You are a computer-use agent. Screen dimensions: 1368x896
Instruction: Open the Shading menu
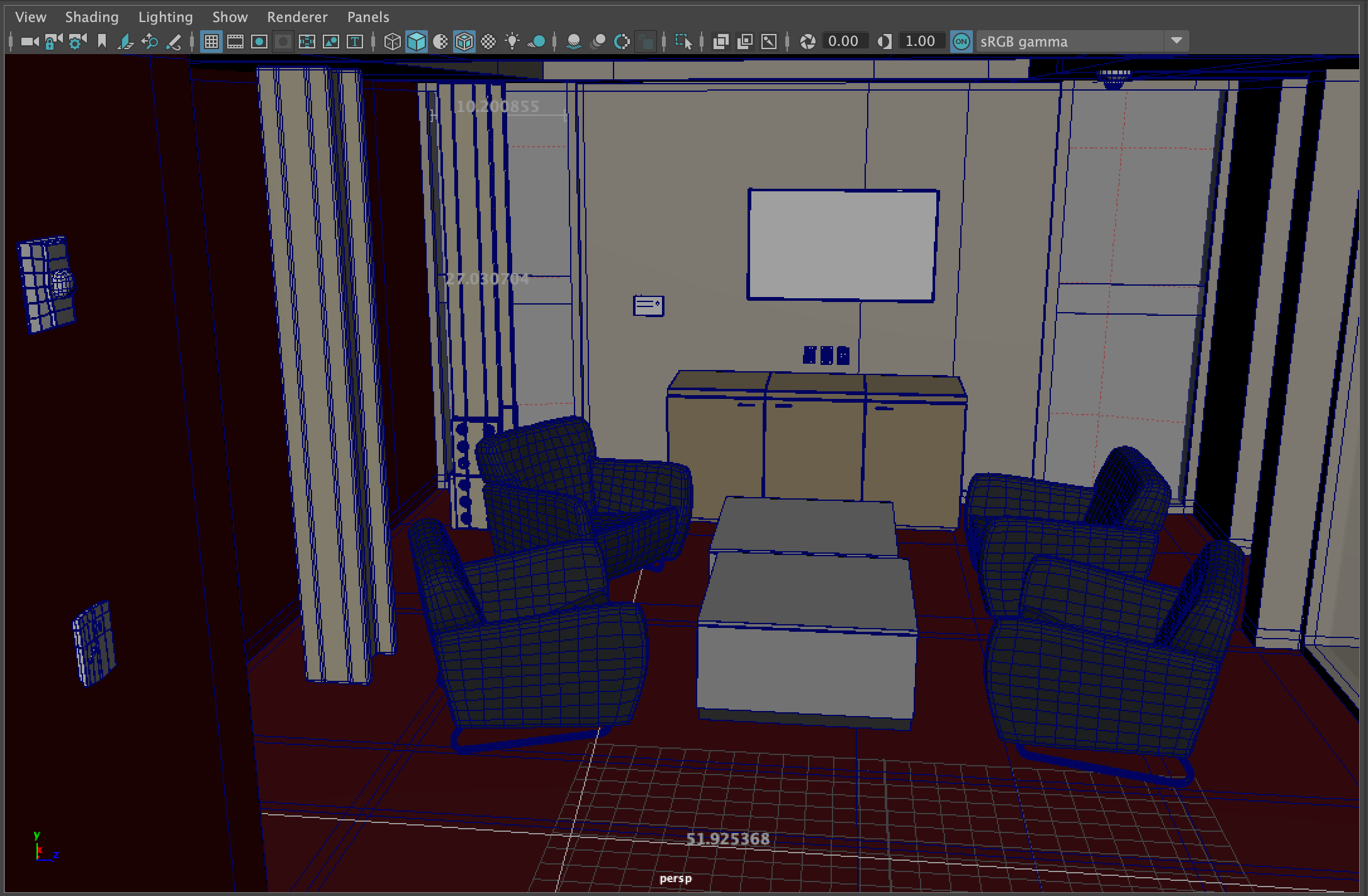click(x=92, y=17)
